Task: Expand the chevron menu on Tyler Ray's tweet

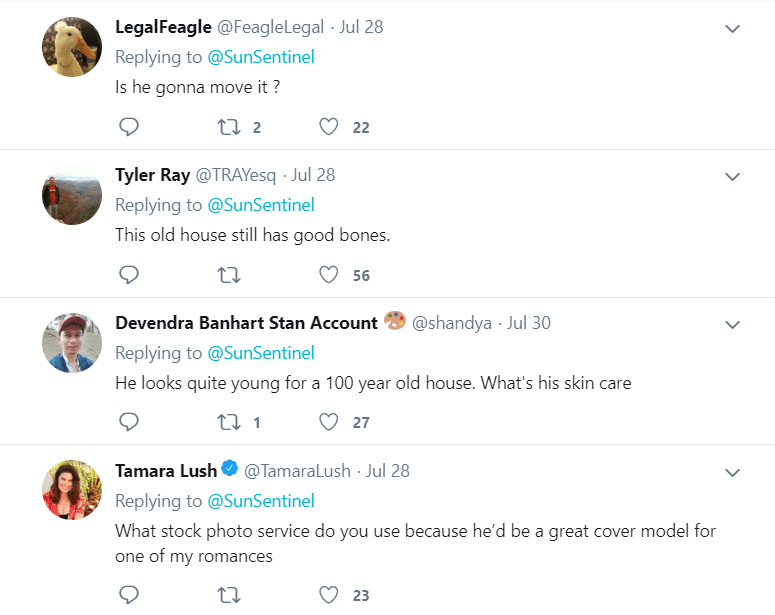Action: tap(732, 176)
